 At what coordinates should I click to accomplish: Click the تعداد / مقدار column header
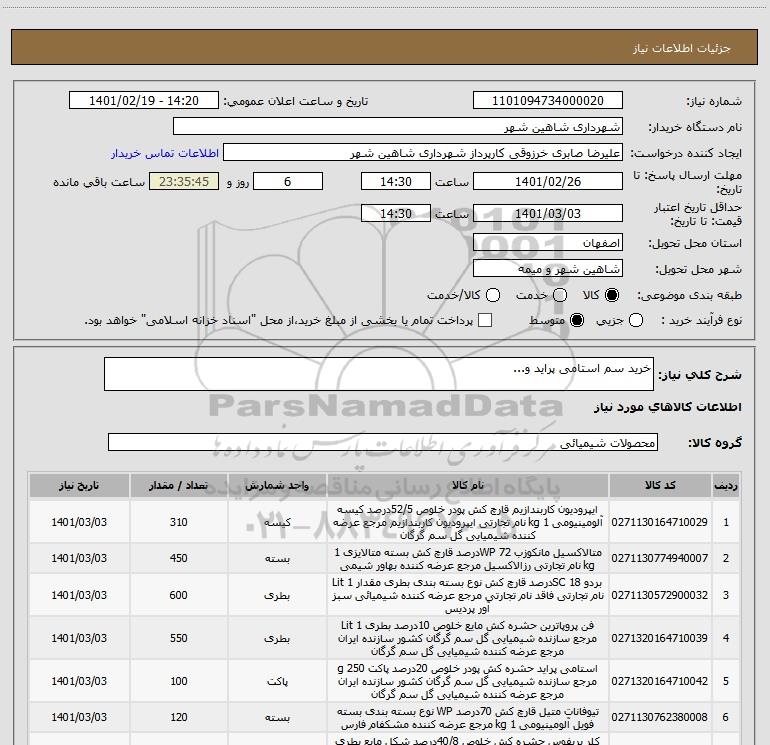coord(179,486)
